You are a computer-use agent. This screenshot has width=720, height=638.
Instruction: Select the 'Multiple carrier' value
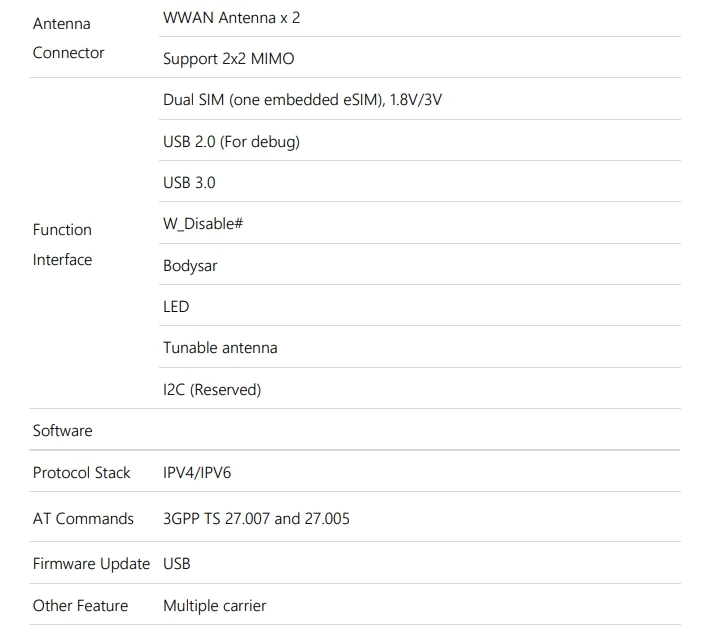(215, 606)
